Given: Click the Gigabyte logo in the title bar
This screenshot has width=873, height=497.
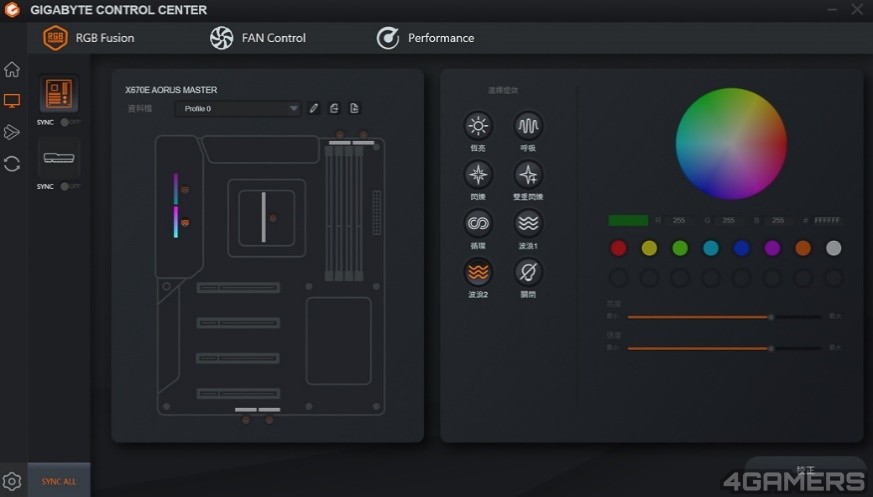Looking at the screenshot, I should click(x=12, y=9).
